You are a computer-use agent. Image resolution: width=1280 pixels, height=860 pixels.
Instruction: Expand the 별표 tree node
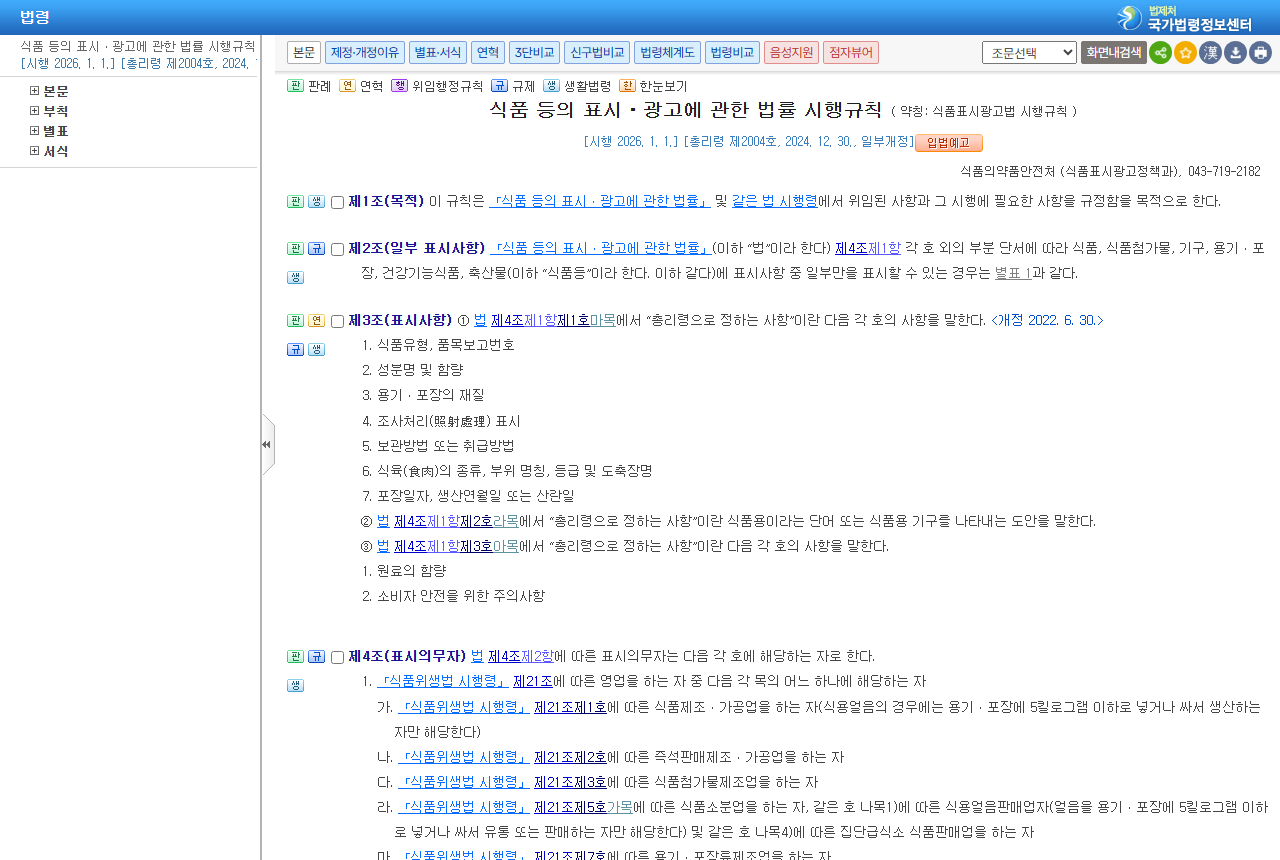(35, 131)
